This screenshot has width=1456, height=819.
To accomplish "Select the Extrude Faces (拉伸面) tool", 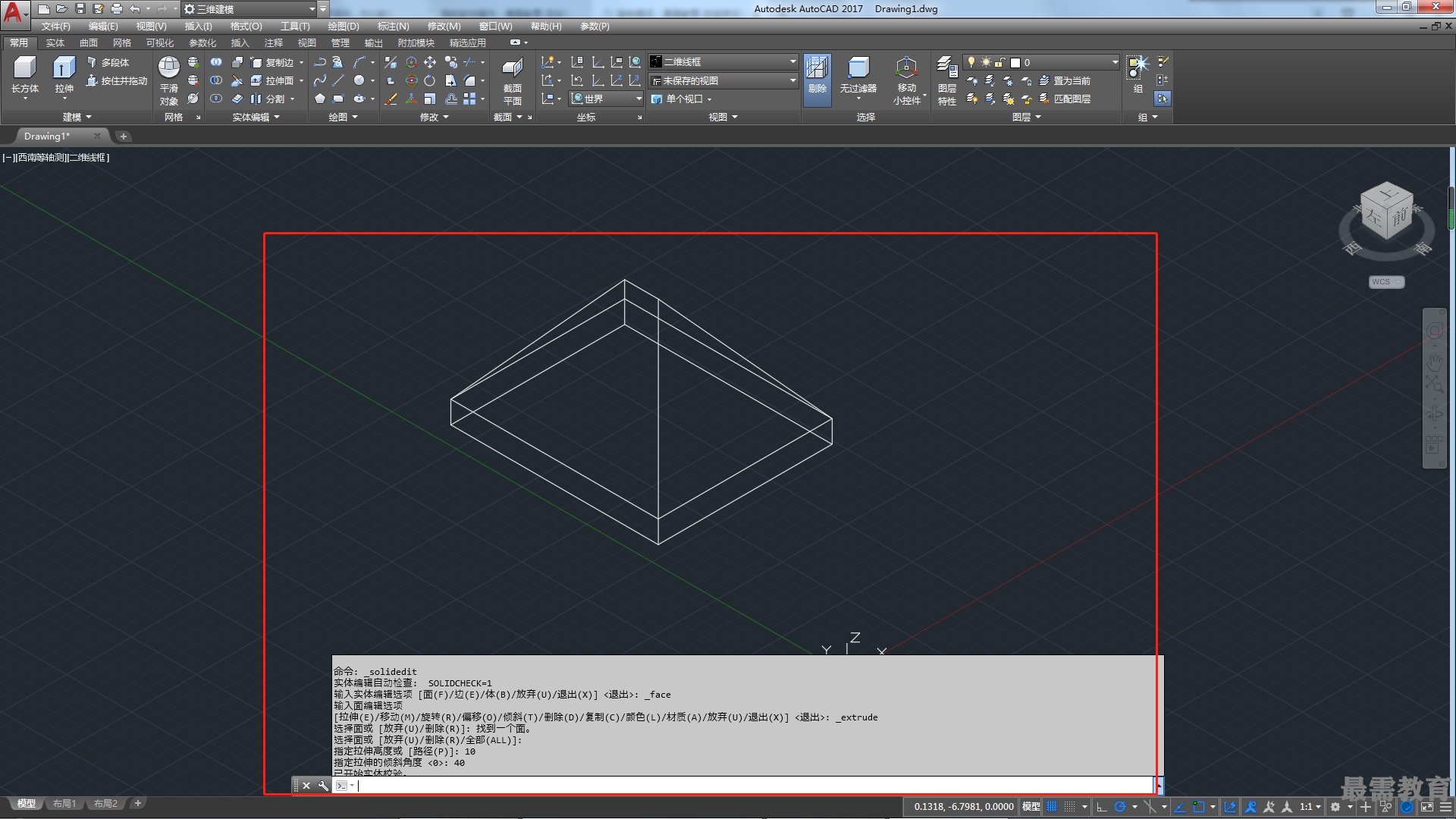I will pyautogui.click(x=273, y=80).
